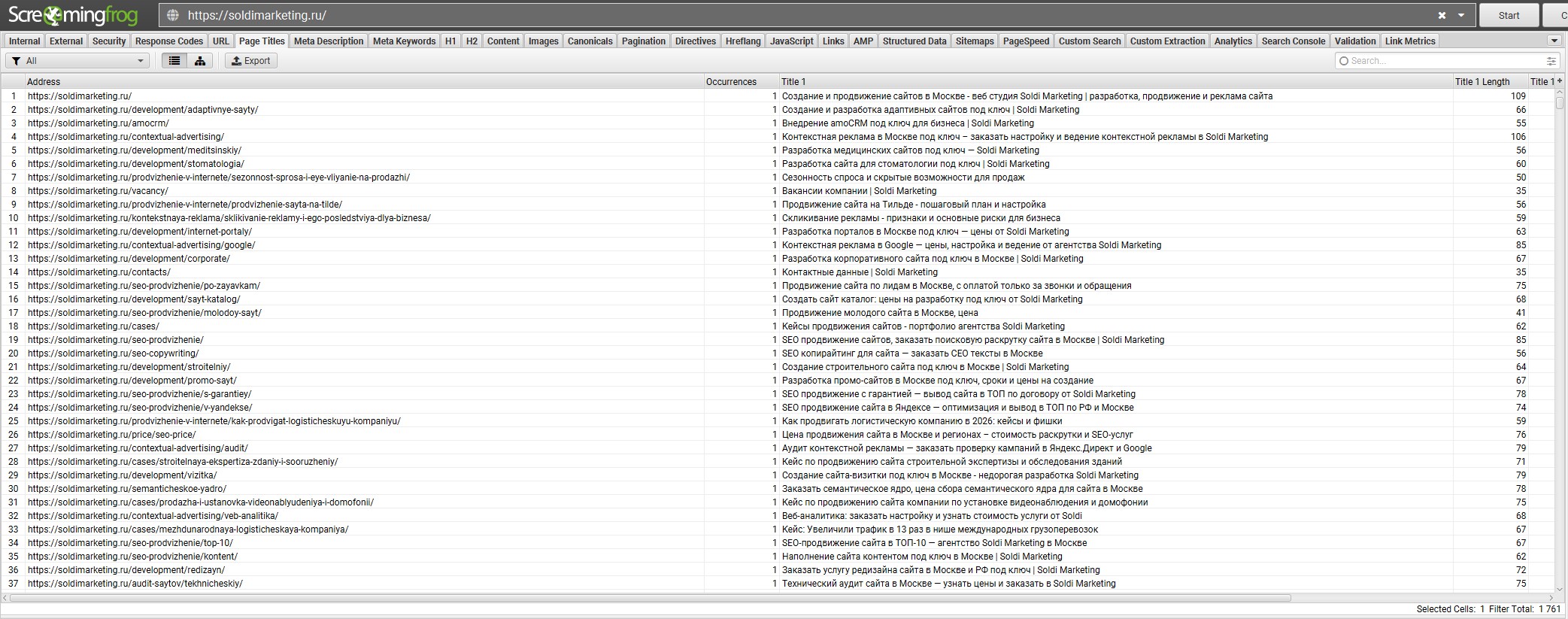Screen dimensions: 1568x619
Task: Clear the URL field with X icon
Action: click(x=1442, y=15)
